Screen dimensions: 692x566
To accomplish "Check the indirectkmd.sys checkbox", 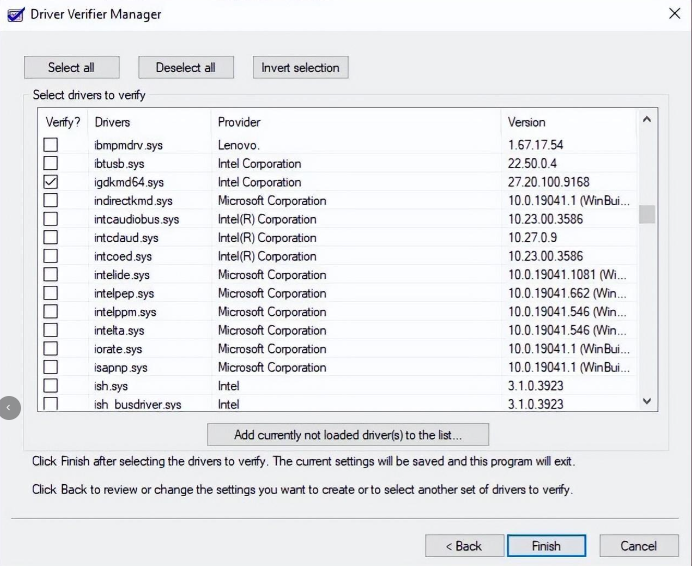I will (51, 200).
